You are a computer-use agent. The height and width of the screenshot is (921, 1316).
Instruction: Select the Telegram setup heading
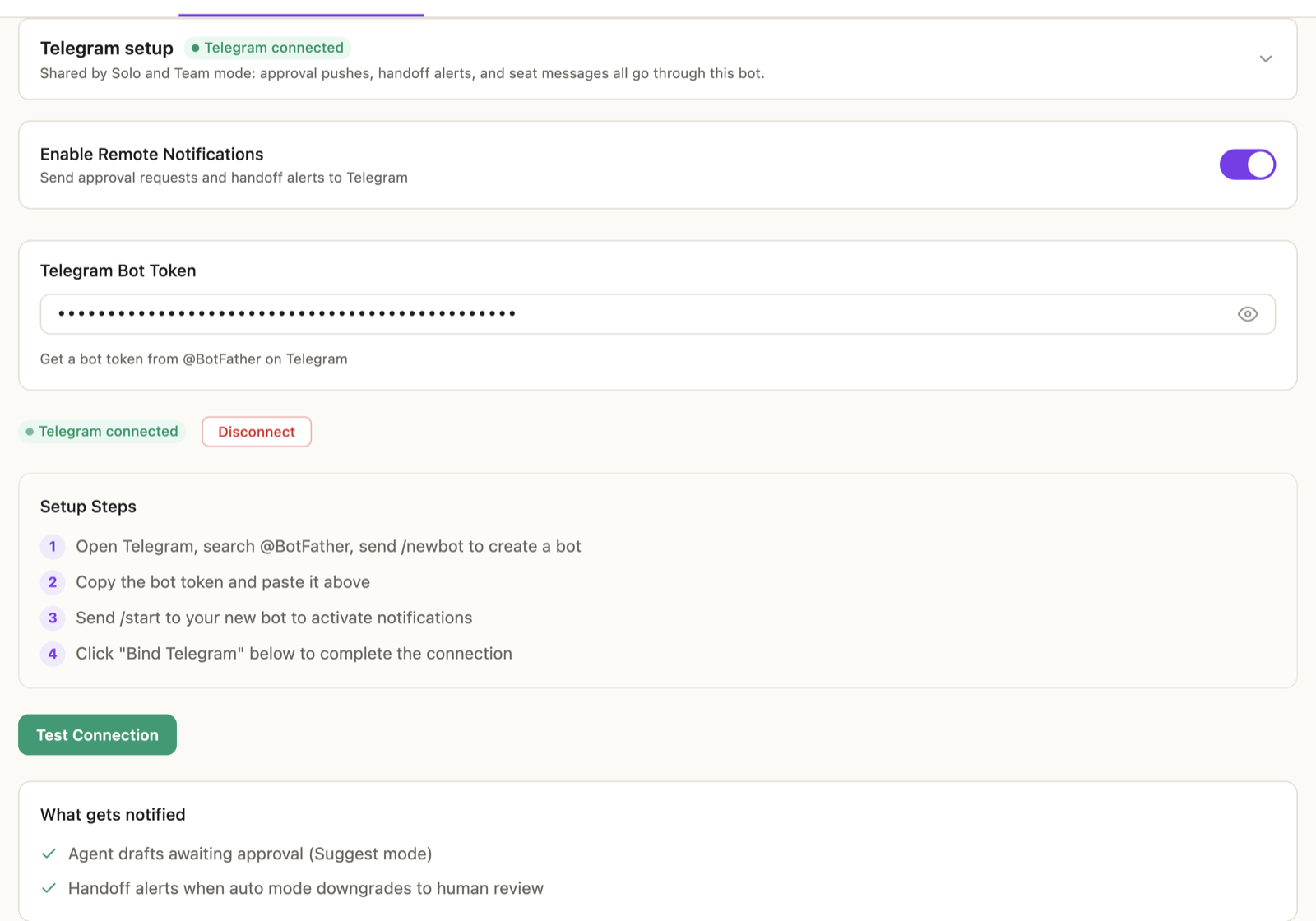coord(107,48)
